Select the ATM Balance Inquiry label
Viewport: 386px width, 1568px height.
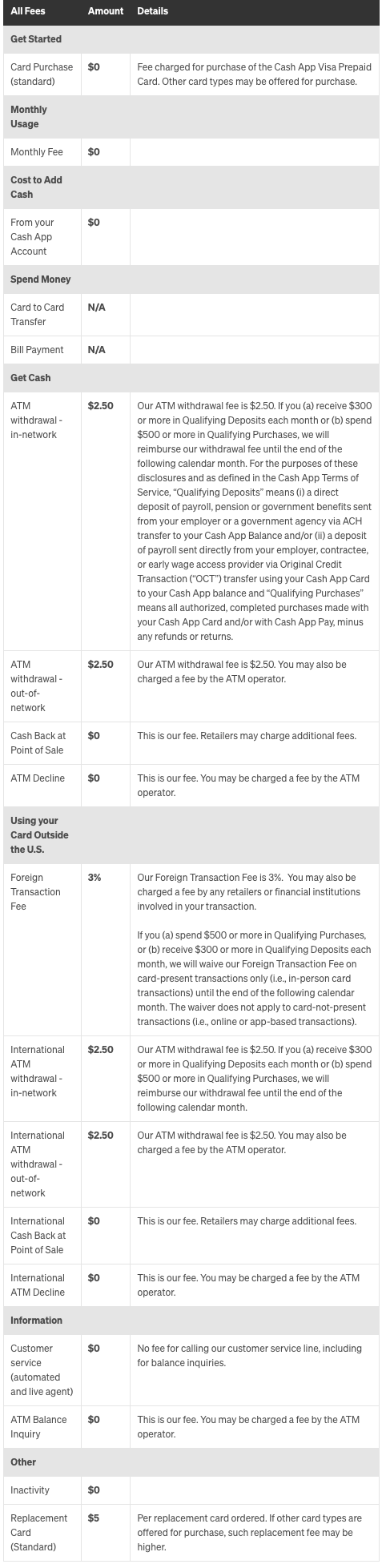[38, 1427]
